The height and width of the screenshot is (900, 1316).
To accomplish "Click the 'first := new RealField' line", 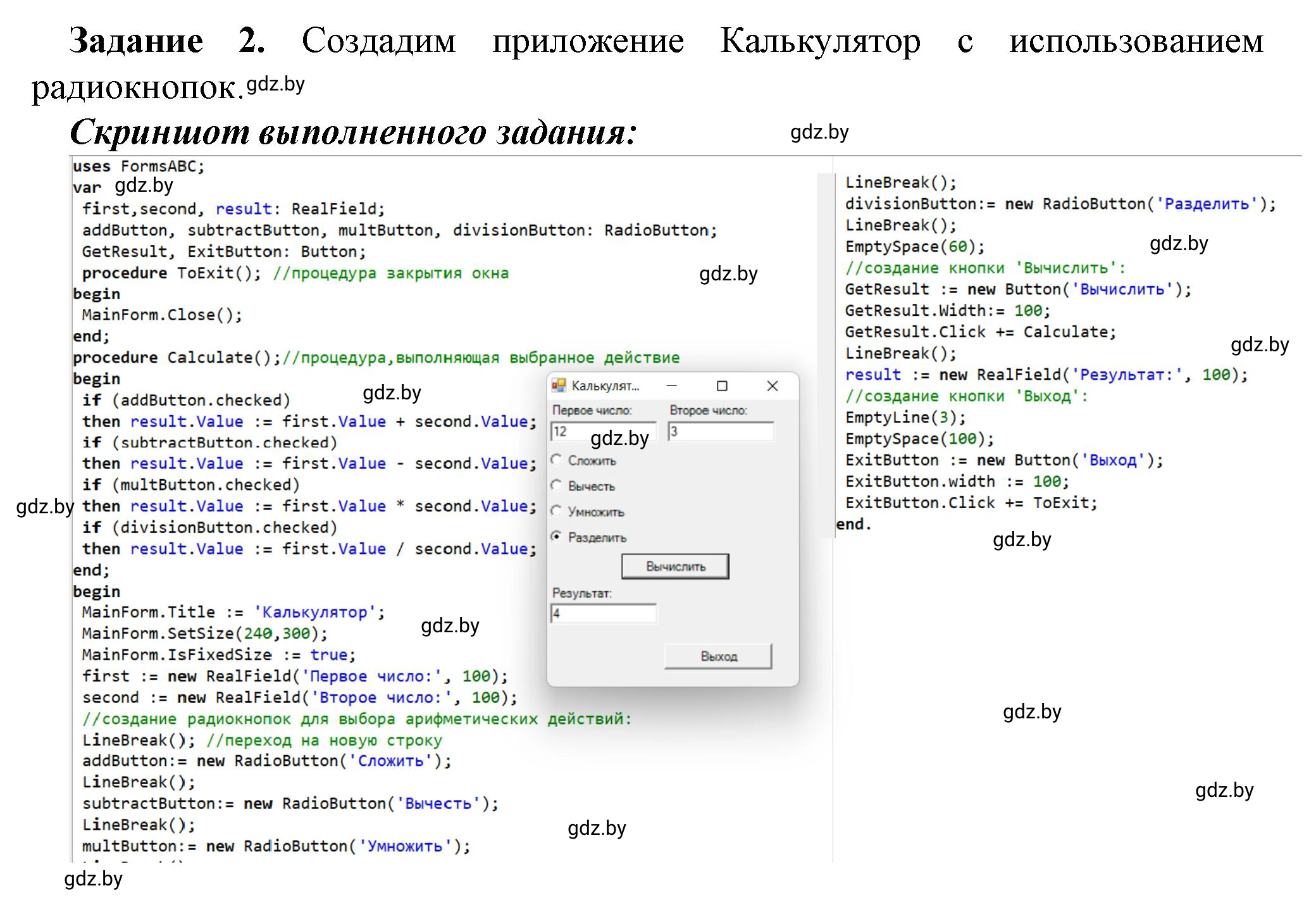I will [295, 676].
